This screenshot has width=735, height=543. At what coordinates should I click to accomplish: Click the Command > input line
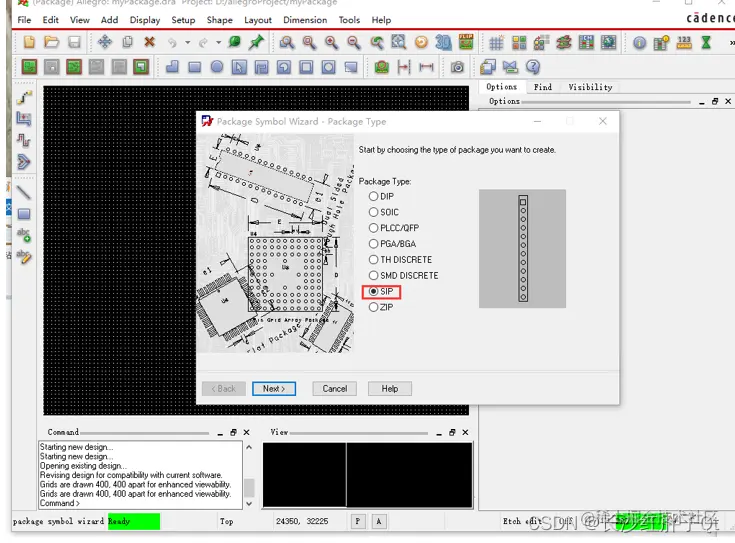click(140, 503)
